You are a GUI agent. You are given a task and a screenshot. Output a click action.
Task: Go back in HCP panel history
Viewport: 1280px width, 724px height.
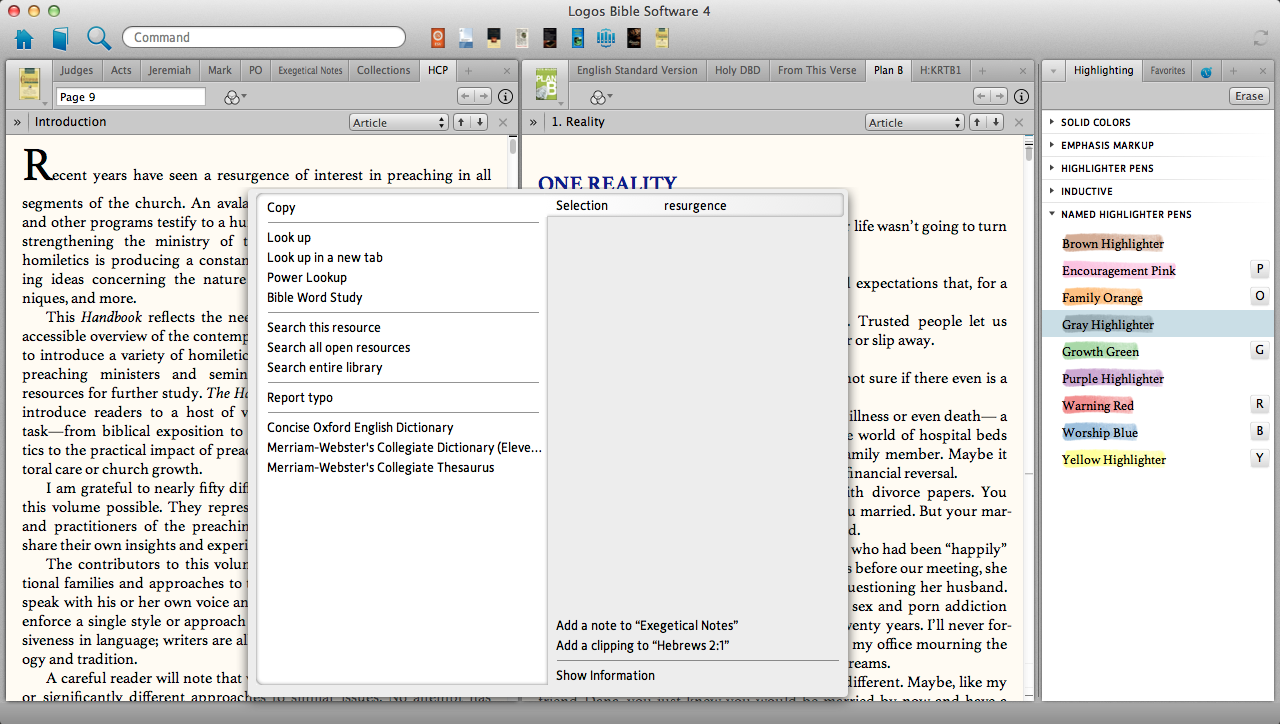tap(467, 96)
